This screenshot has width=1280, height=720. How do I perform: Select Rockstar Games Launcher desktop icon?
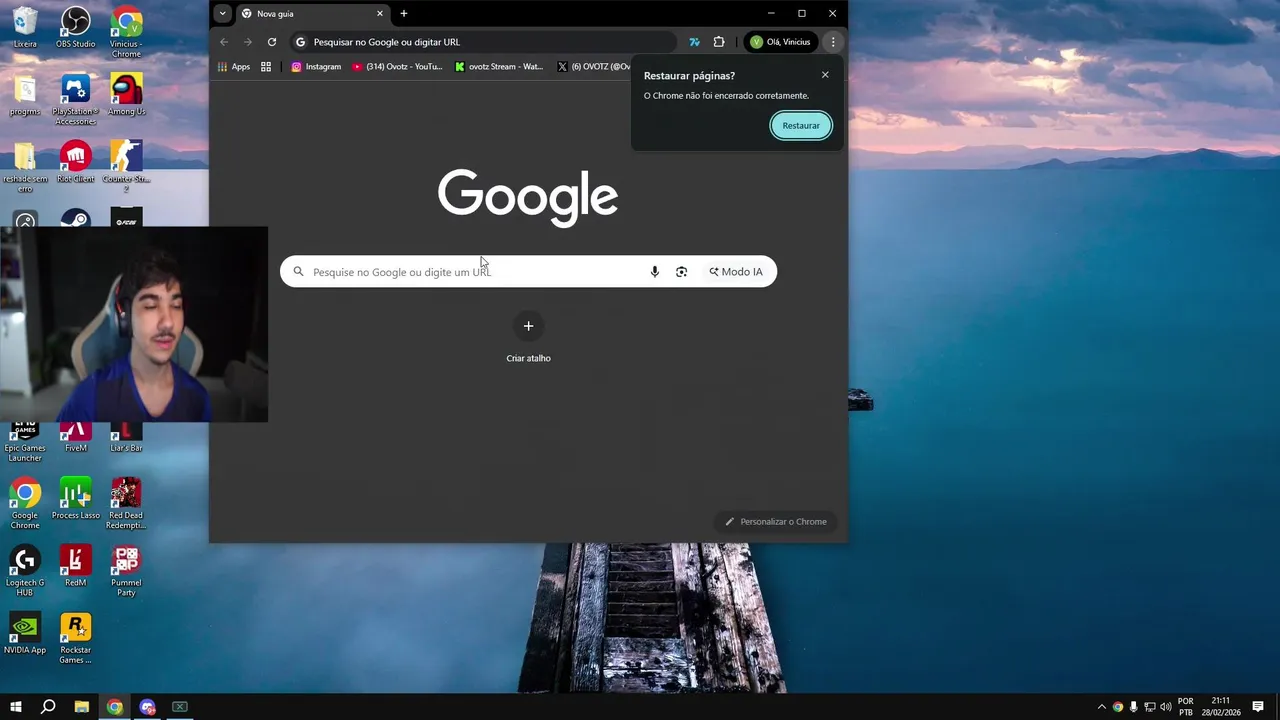point(76,638)
